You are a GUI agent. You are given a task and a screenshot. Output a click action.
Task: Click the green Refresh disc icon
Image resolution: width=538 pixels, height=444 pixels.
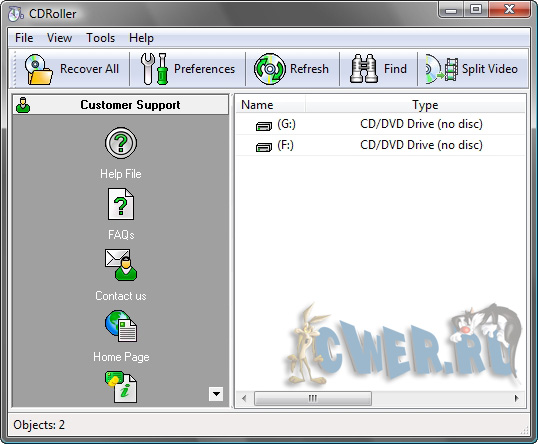pyautogui.click(x=270, y=69)
